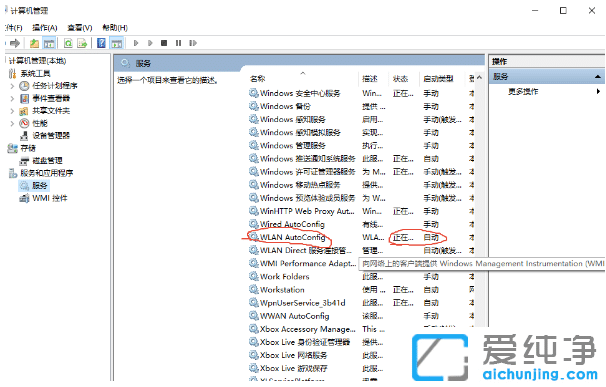Expand the 任务计划程序 node
The height and width of the screenshot is (387, 606).
click(12, 86)
